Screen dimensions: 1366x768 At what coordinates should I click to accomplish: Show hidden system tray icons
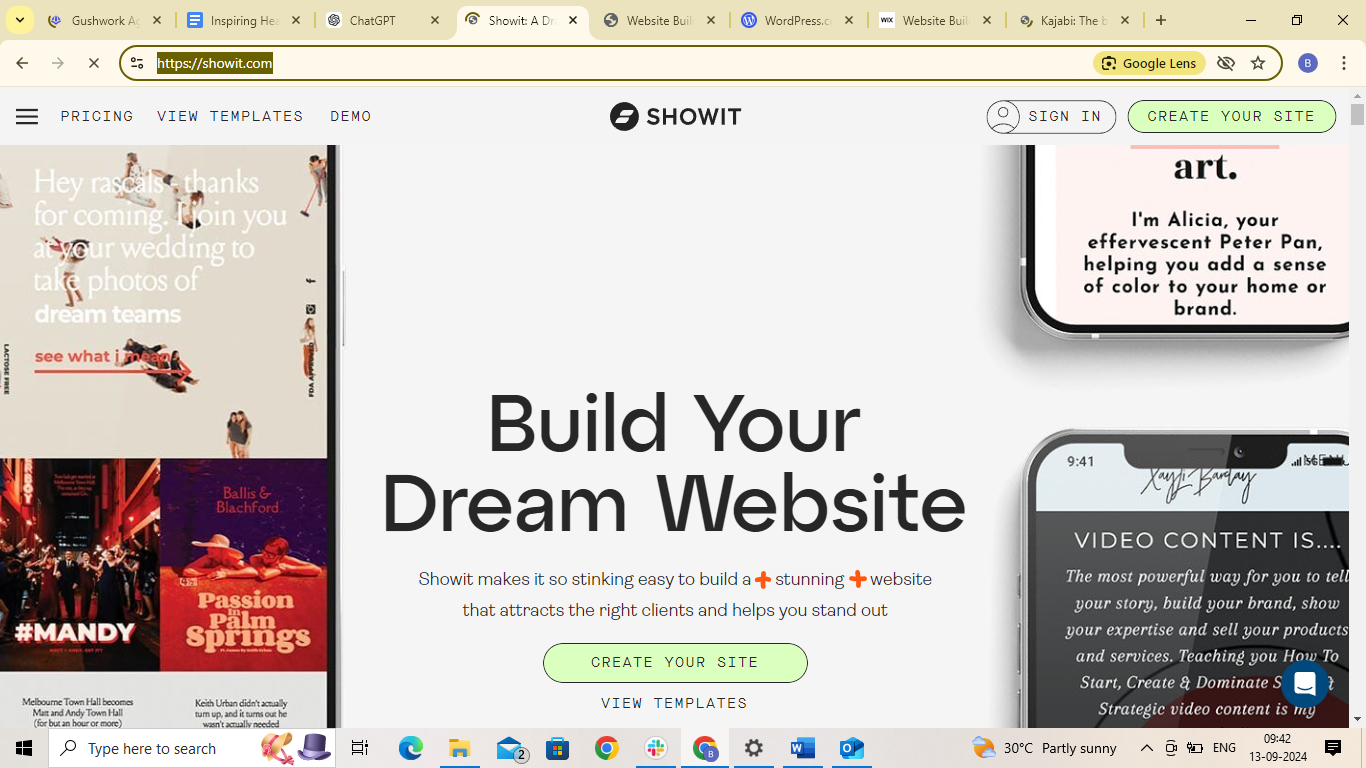[1146, 748]
